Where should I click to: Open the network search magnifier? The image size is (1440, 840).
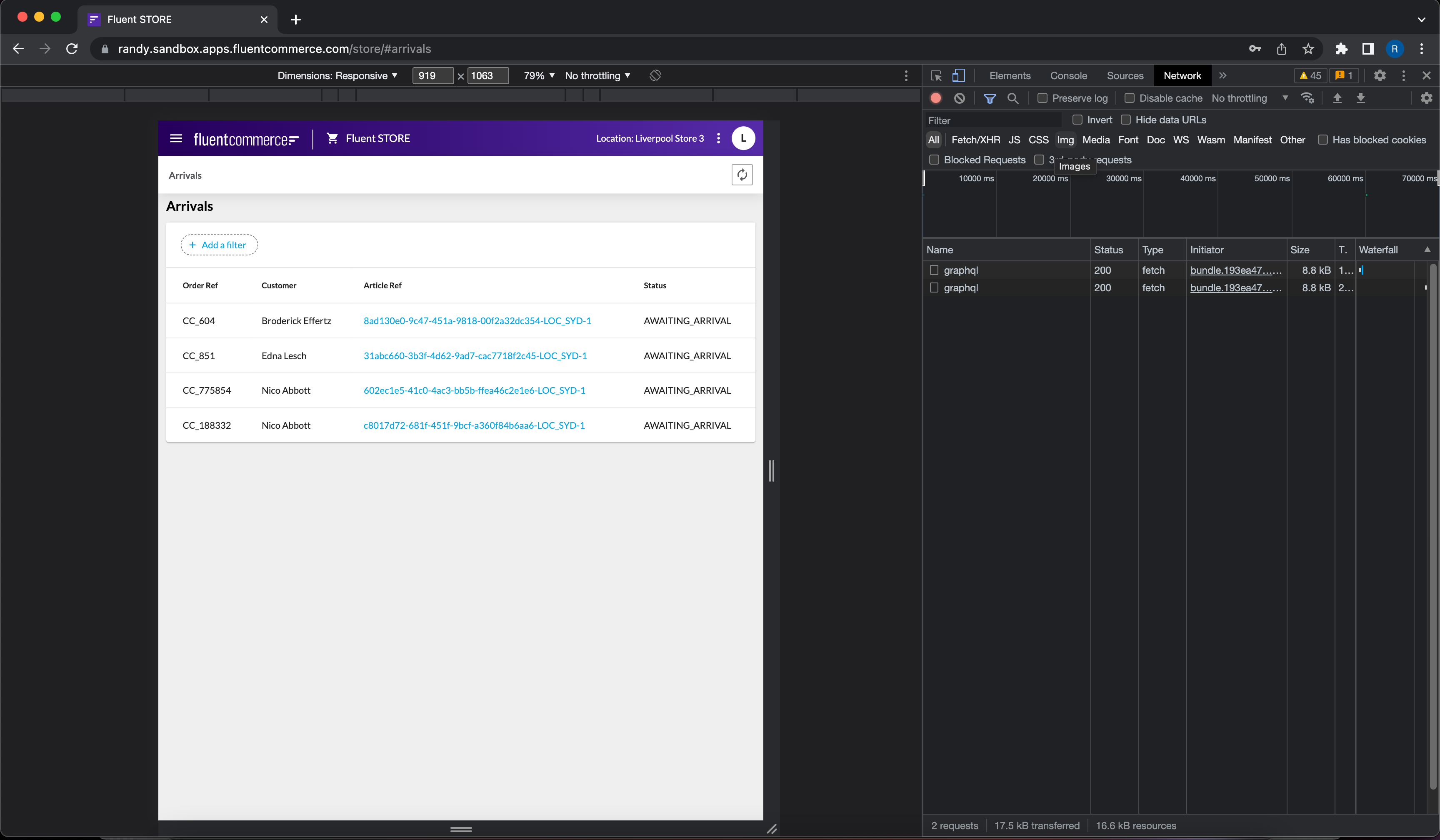[x=1012, y=98]
